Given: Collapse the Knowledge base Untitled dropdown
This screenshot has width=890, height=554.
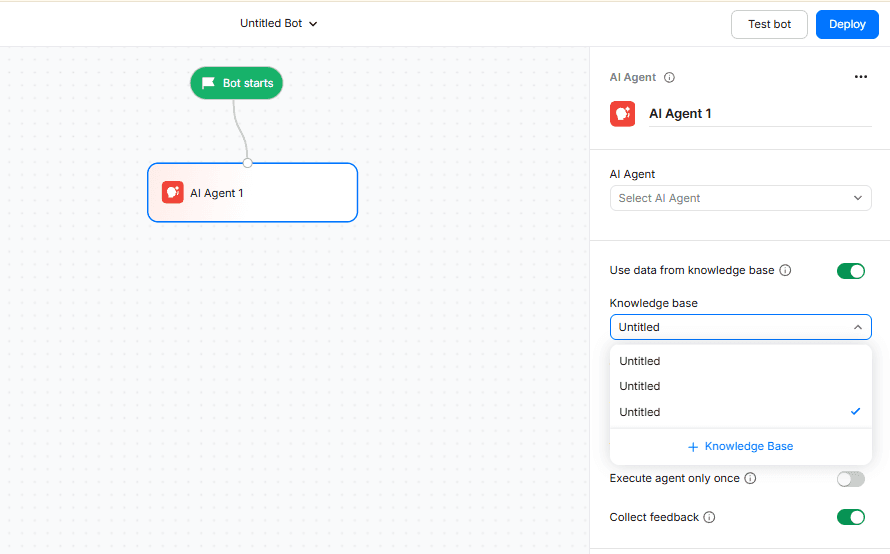Looking at the screenshot, I should point(740,327).
